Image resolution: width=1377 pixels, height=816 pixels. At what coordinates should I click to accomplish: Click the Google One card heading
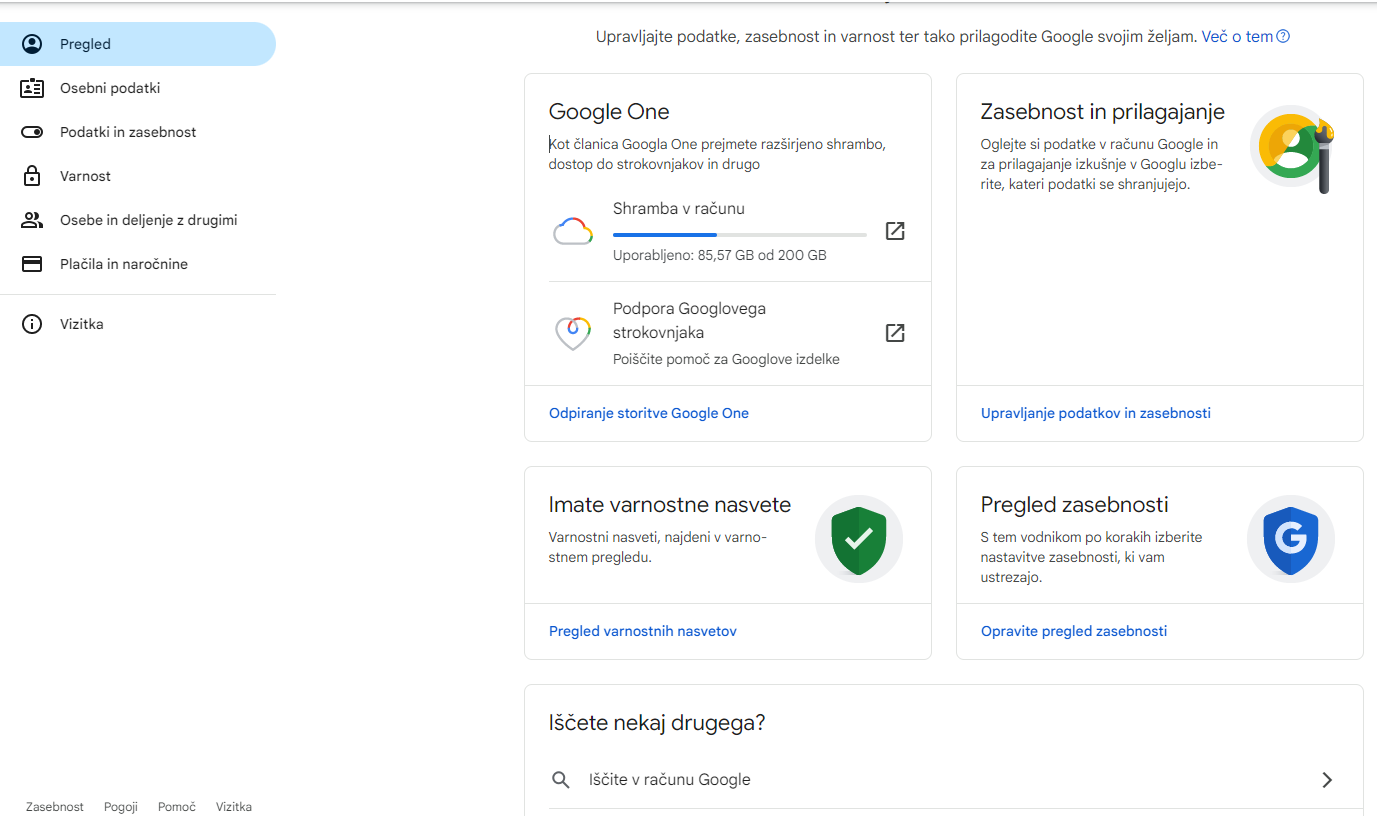click(609, 112)
